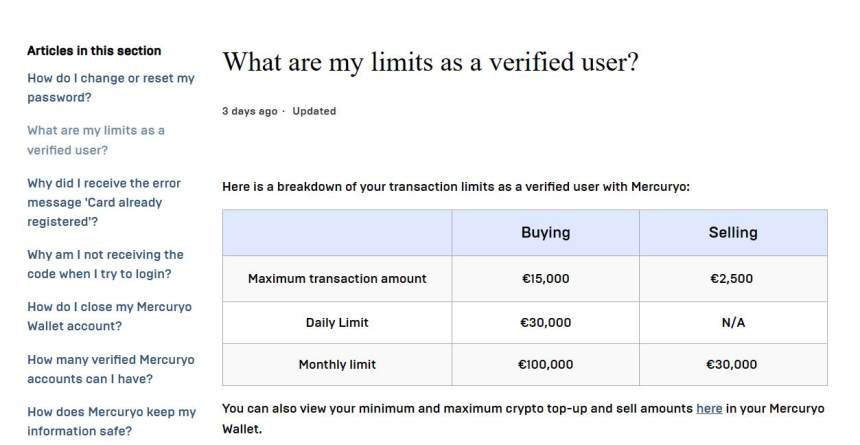Select the 'Daily Limit' row label
The width and height of the screenshot is (860, 445).
point(337,322)
